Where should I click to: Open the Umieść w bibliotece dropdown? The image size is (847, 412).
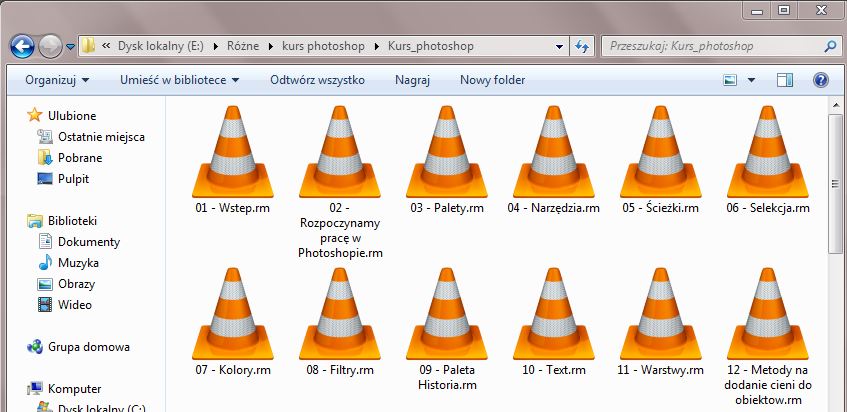[x=179, y=80]
